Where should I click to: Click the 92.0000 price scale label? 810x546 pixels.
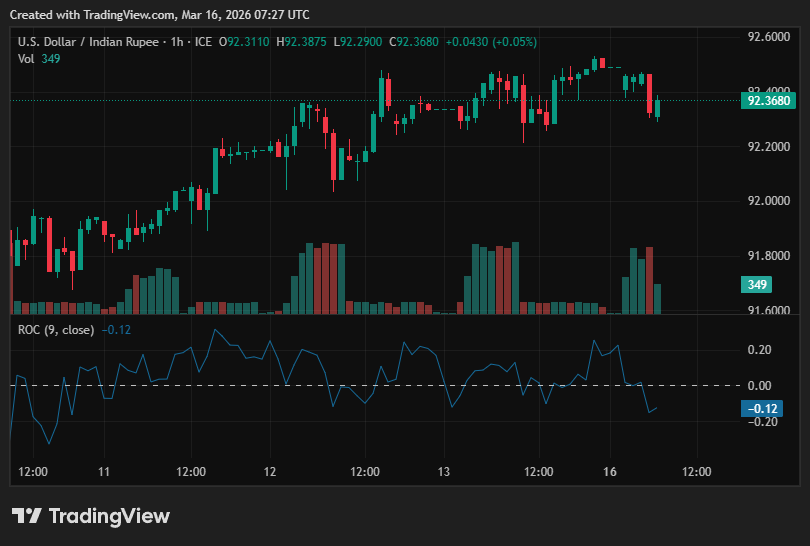tap(769, 201)
